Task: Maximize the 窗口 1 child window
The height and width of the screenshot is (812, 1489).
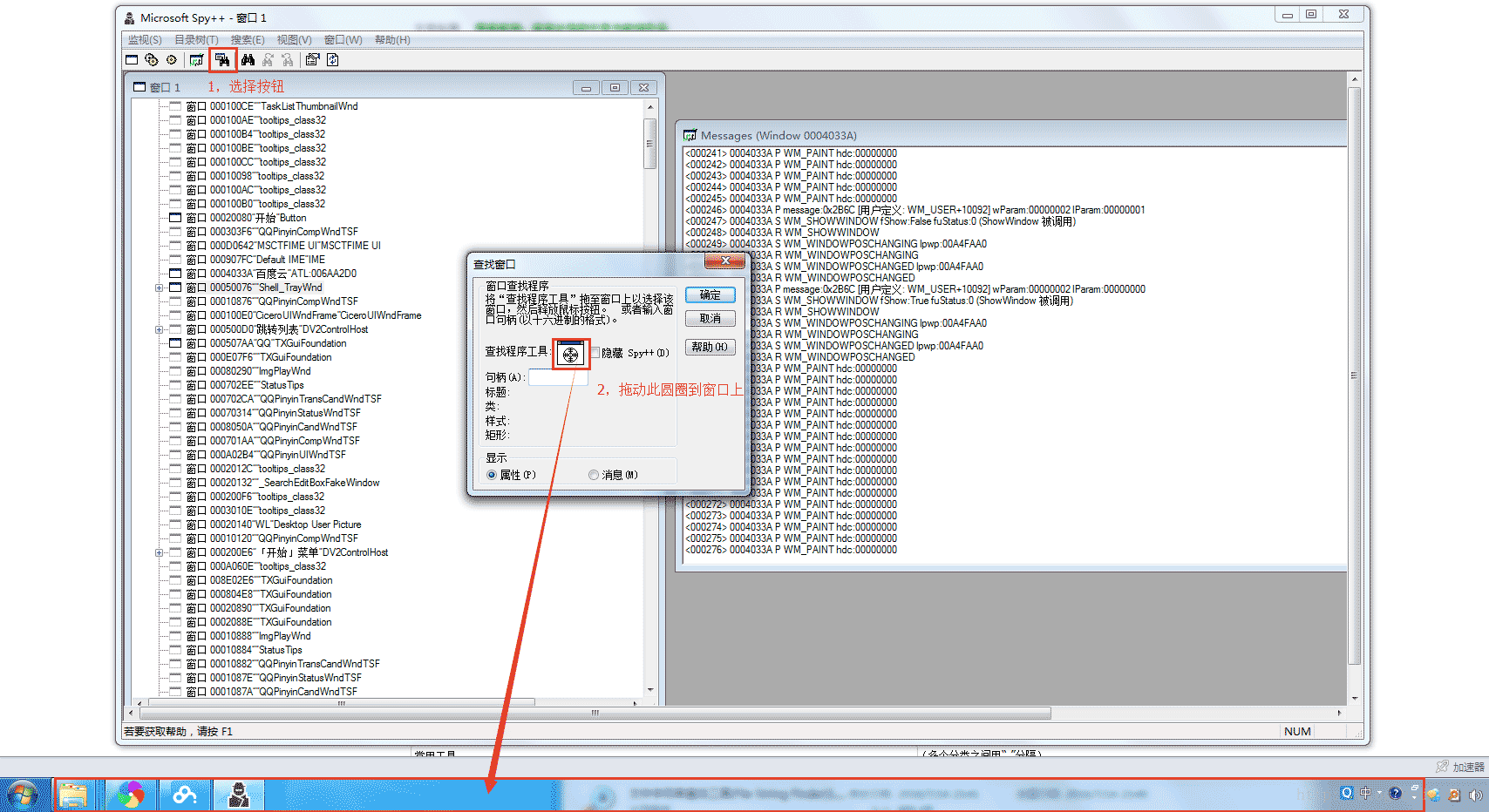Action: 615,88
